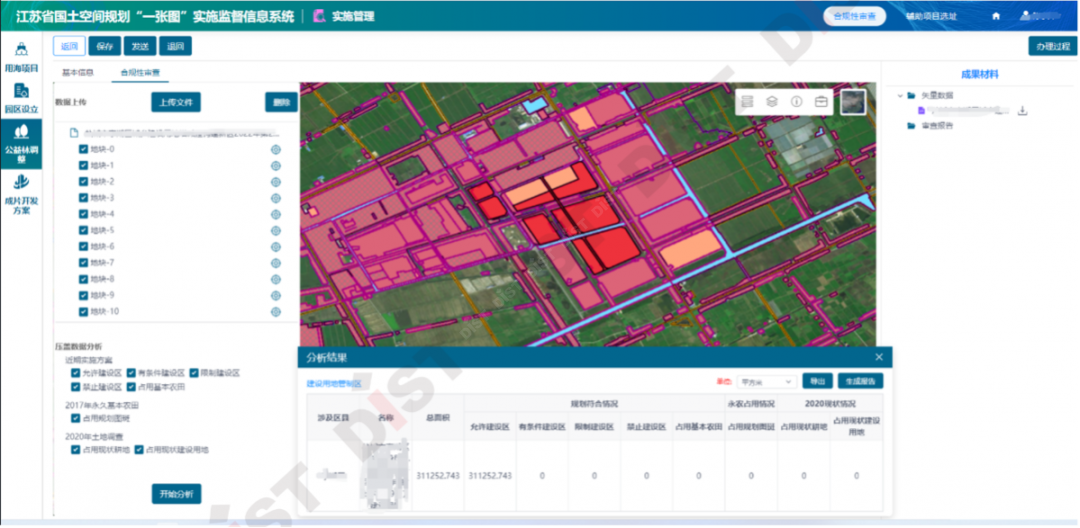Go to home via the house icon
Image resolution: width=1080 pixels, height=528 pixels.
pyautogui.click(x=995, y=16)
